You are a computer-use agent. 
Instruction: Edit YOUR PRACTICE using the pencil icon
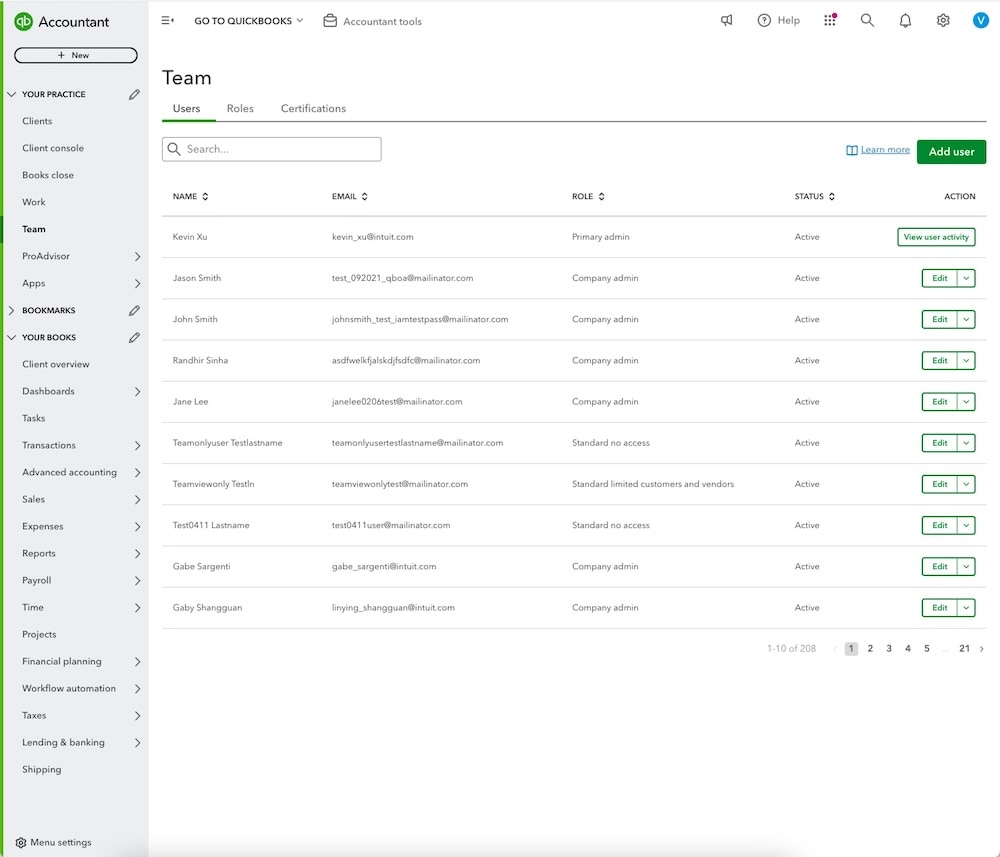[x=135, y=93]
